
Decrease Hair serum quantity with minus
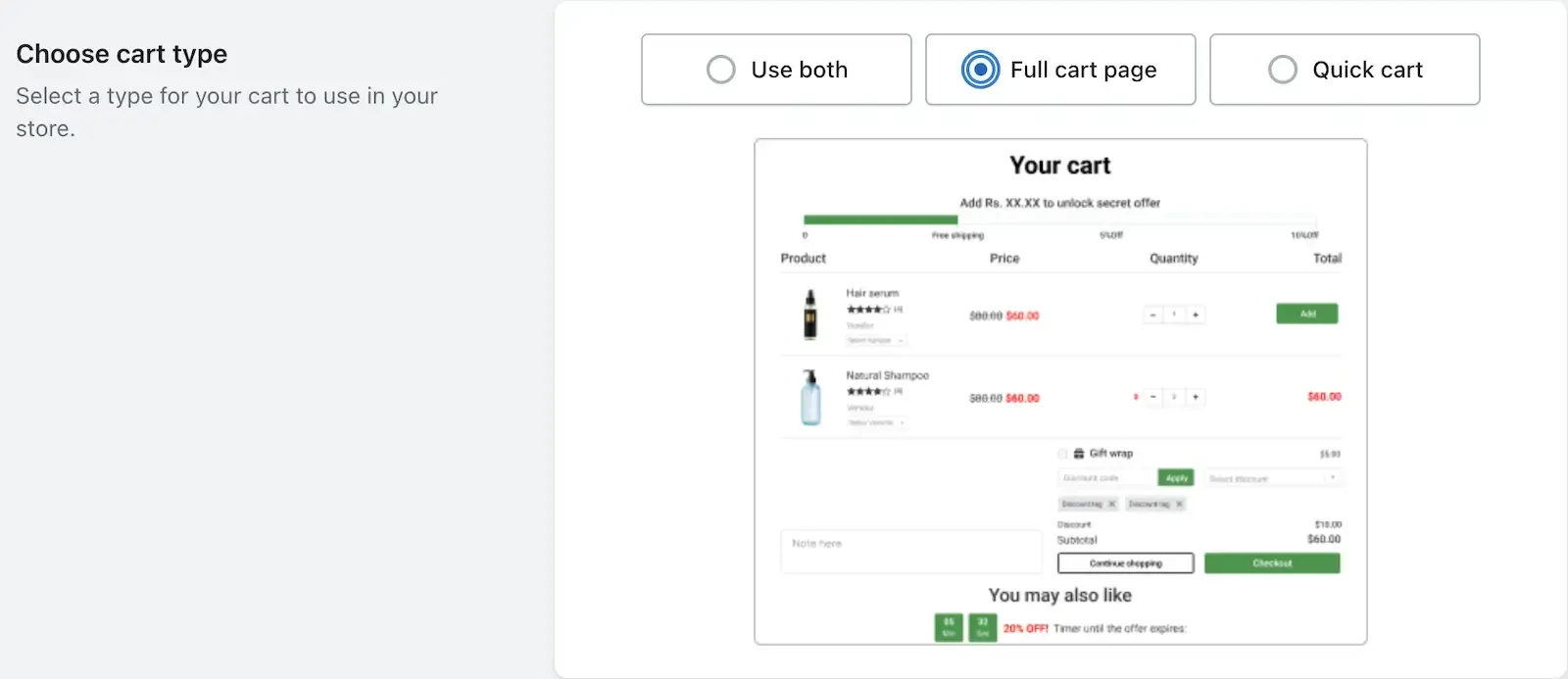pos(1153,315)
